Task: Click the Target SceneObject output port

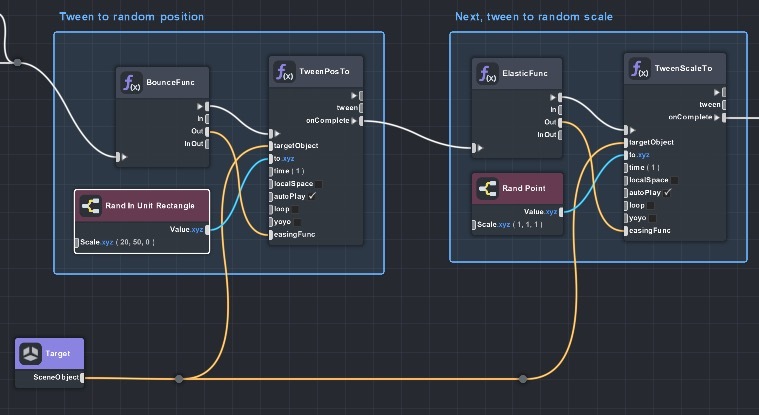Action: click(82, 378)
